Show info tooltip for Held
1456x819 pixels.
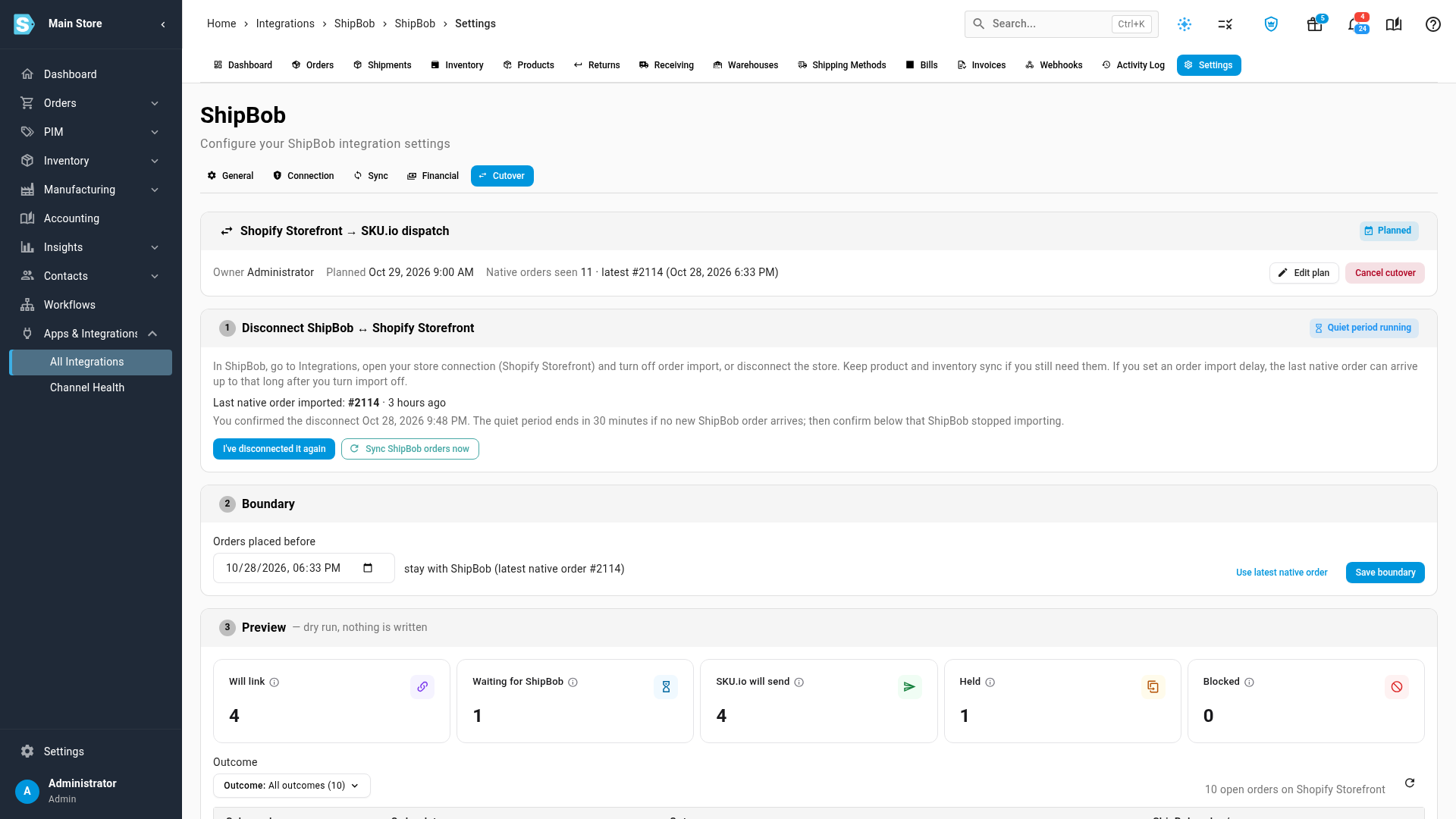[x=990, y=682]
